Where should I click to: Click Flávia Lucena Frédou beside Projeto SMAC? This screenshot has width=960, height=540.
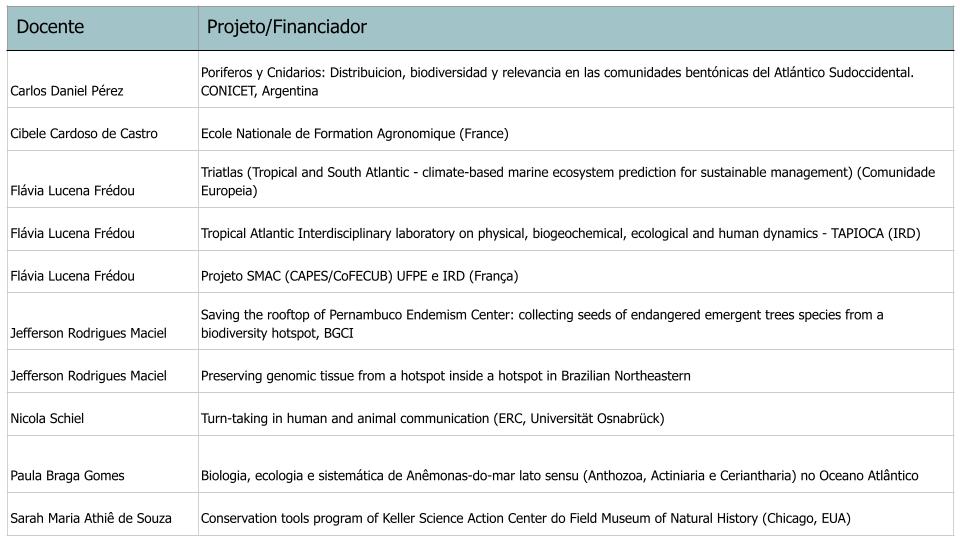[x=72, y=275]
